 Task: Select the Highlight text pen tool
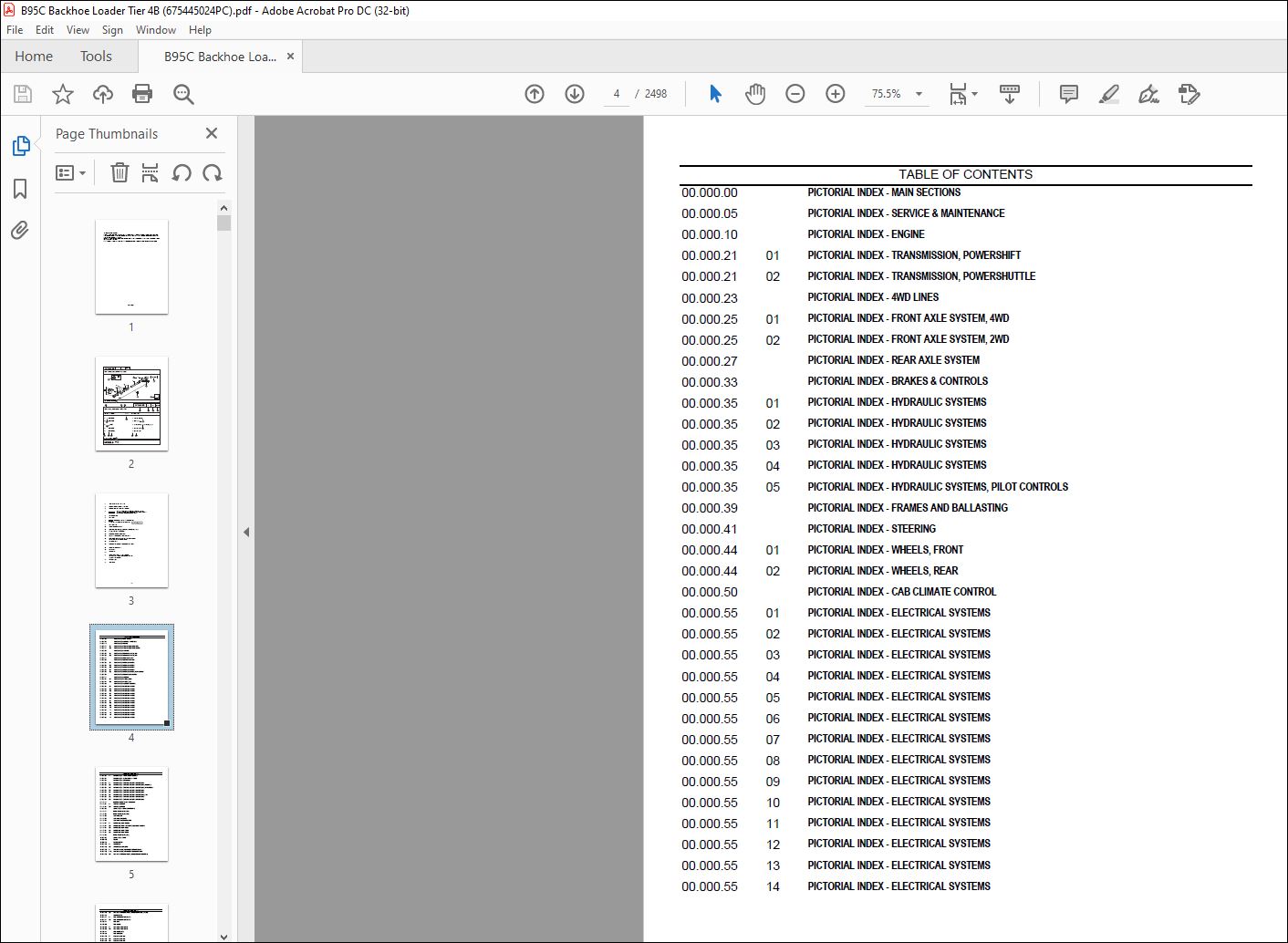[x=1109, y=94]
